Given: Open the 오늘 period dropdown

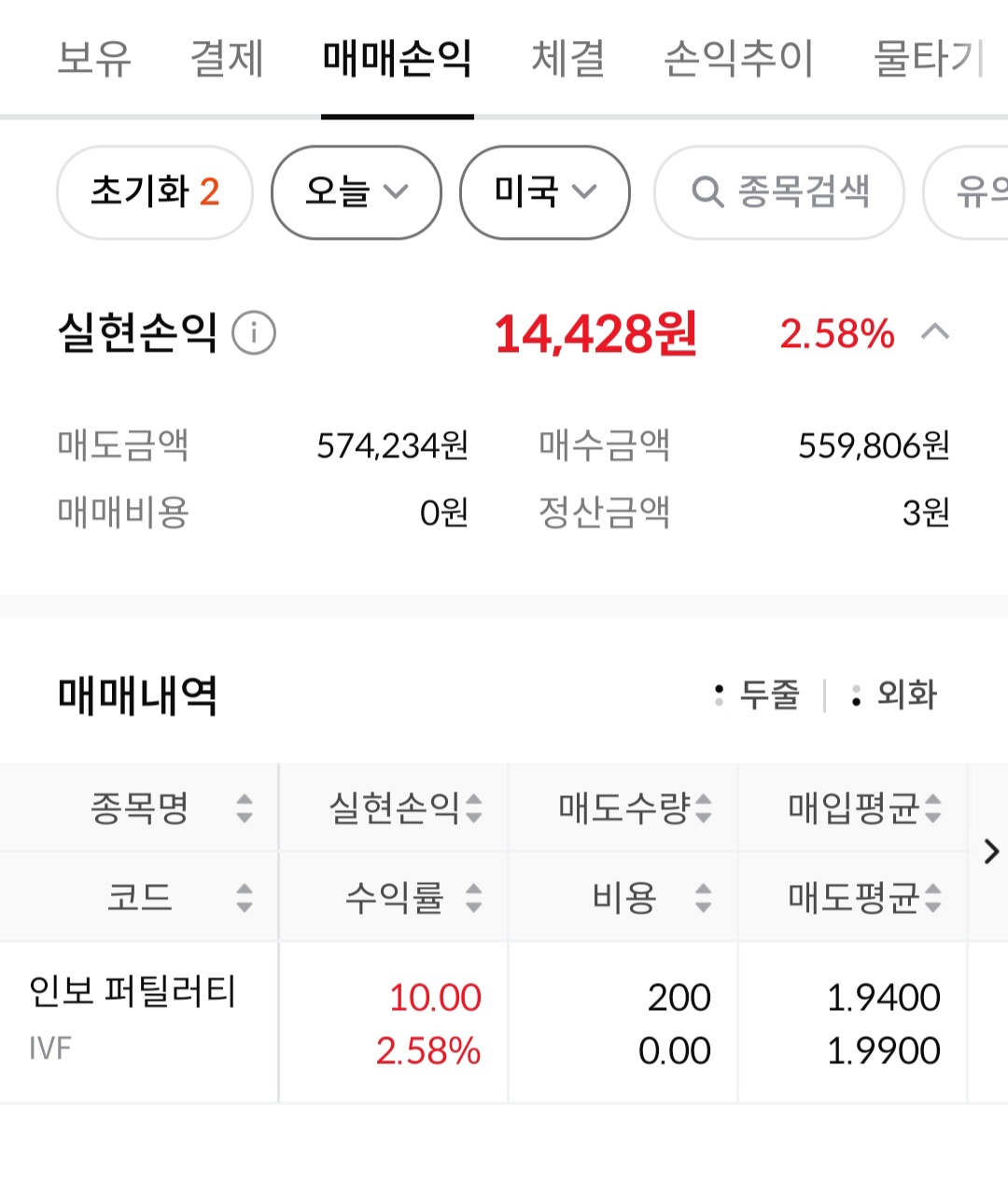Looking at the screenshot, I should click(356, 192).
